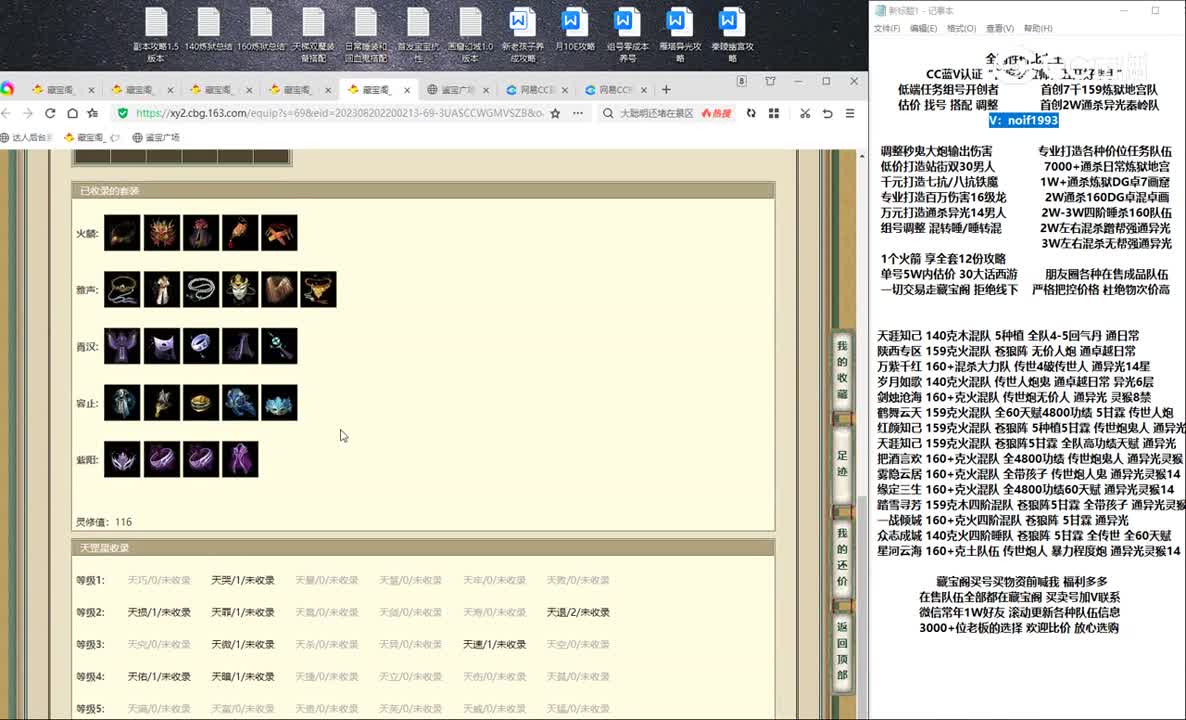This screenshot has width=1186, height=720.
Task: Click the 灵修值: 116 text
Action: pos(104,522)
